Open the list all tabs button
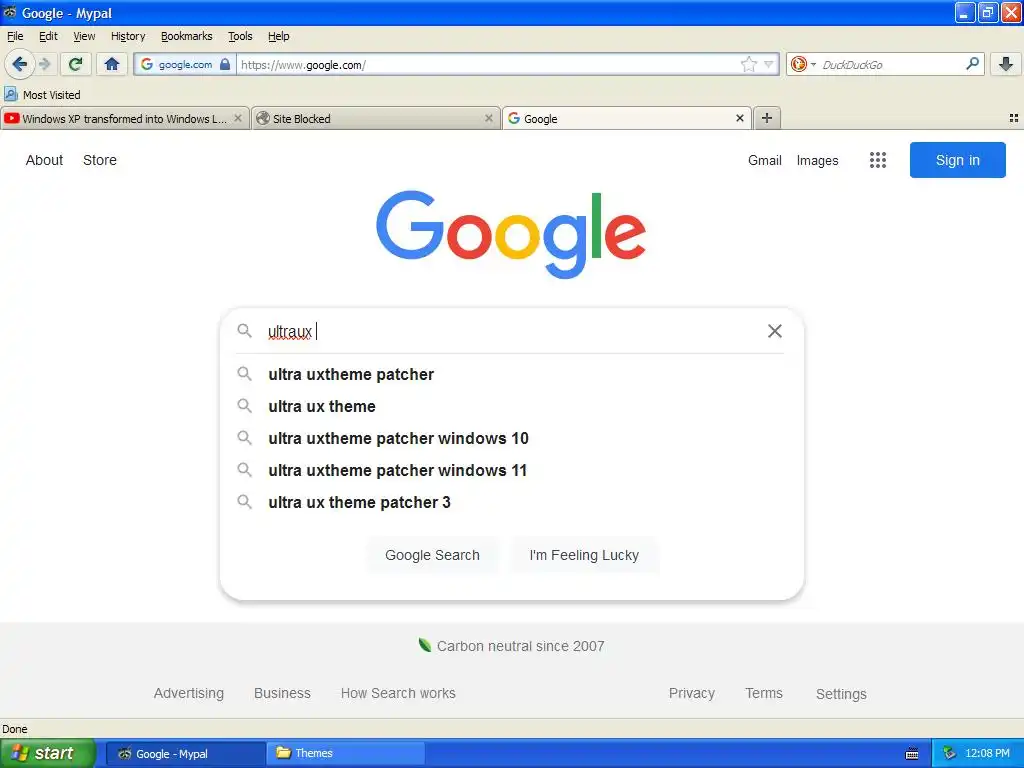 [1014, 118]
